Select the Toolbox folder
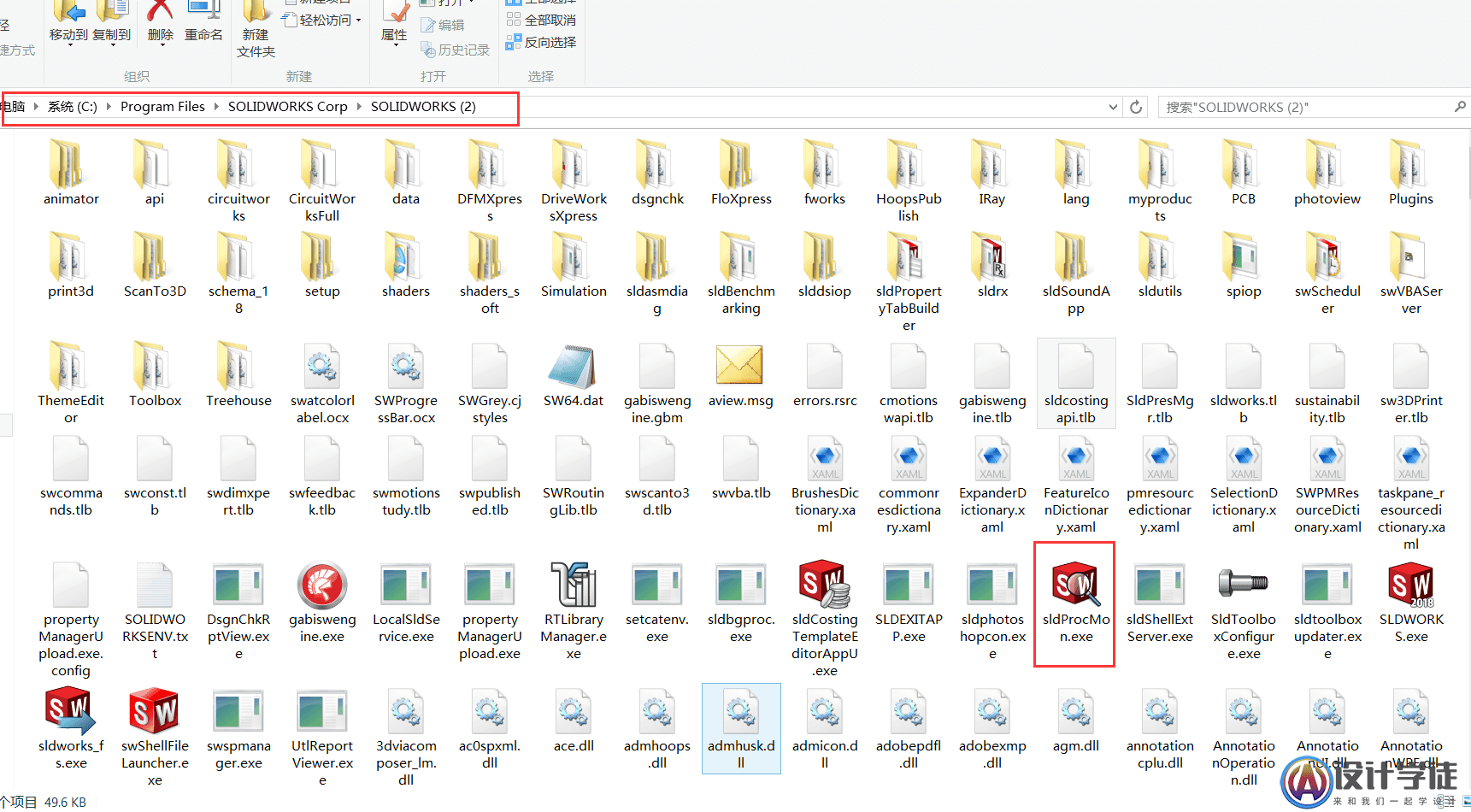This screenshot has height=812, width=1471. (154, 375)
